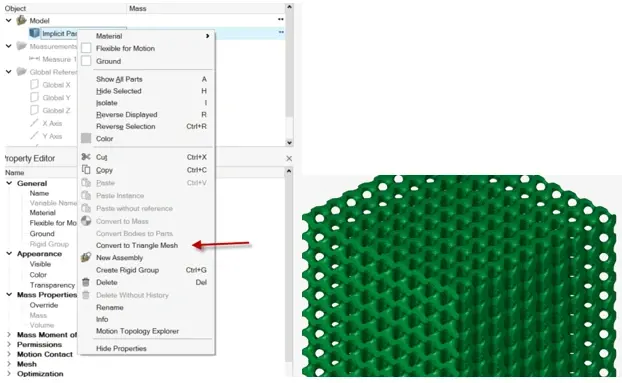Click the Global Reference folder icon

pyautogui.click(x=21, y=72)
